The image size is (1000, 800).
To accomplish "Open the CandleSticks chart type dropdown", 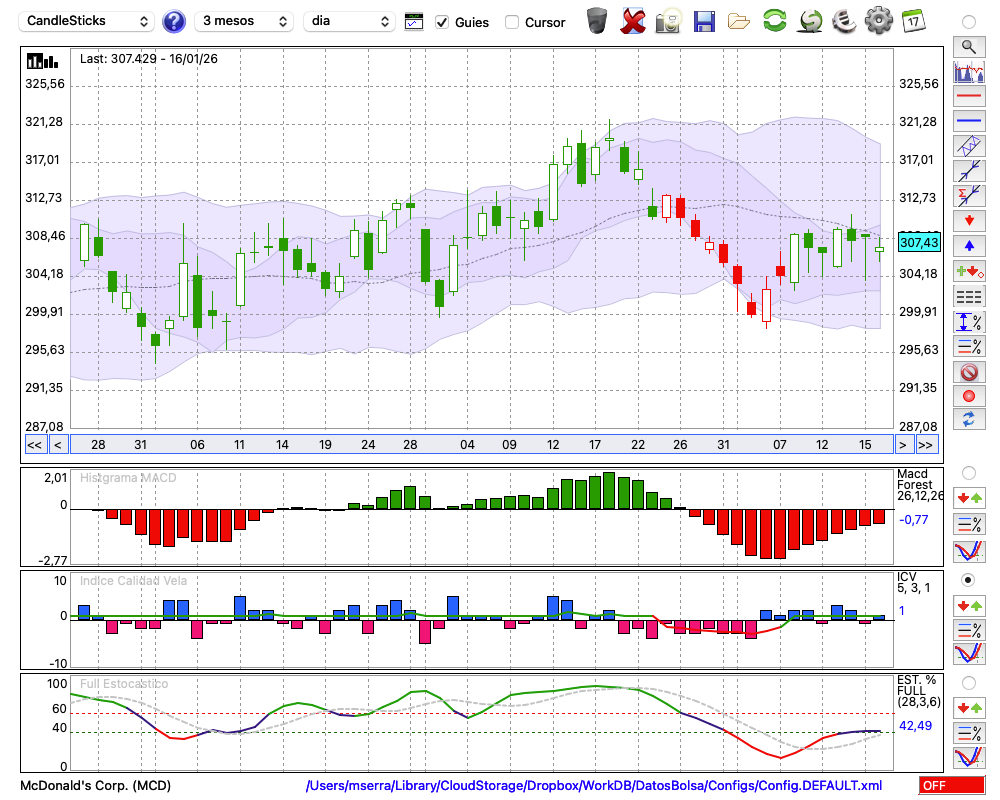I will tap(87, 21).
